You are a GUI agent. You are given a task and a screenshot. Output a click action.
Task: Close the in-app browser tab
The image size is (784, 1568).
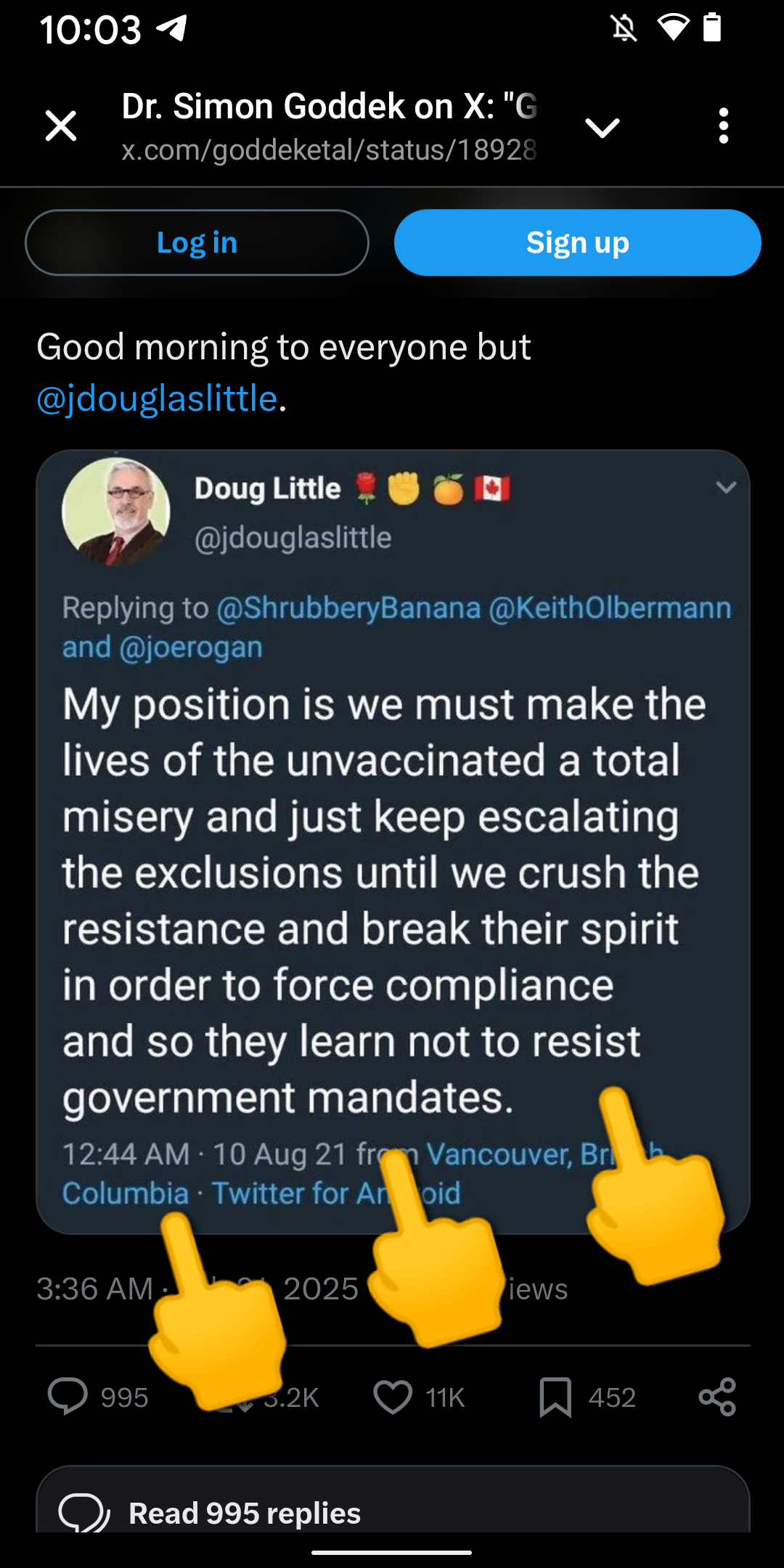61,126
